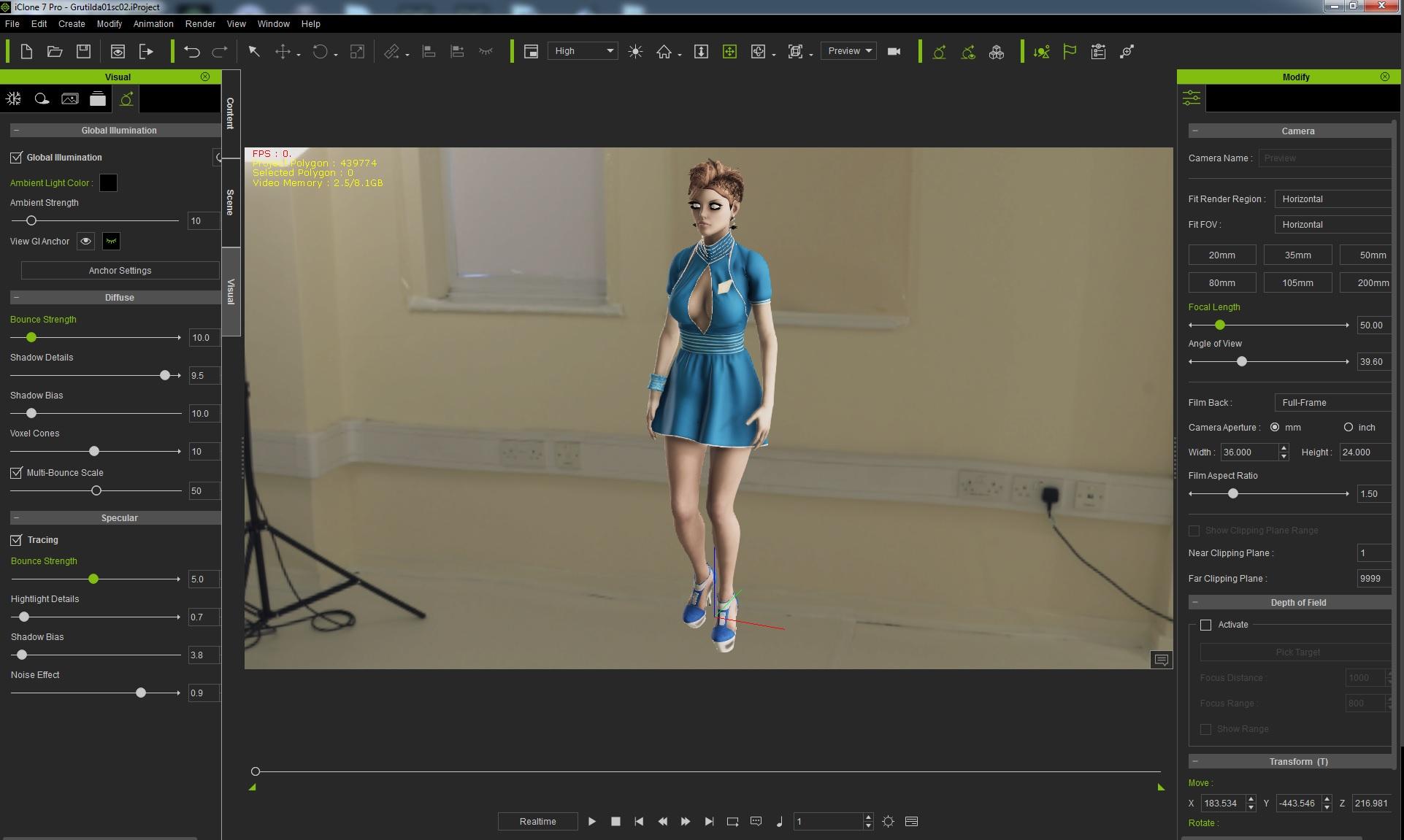Uncheck Global Illumination checkbox

[x=16, y=157]
